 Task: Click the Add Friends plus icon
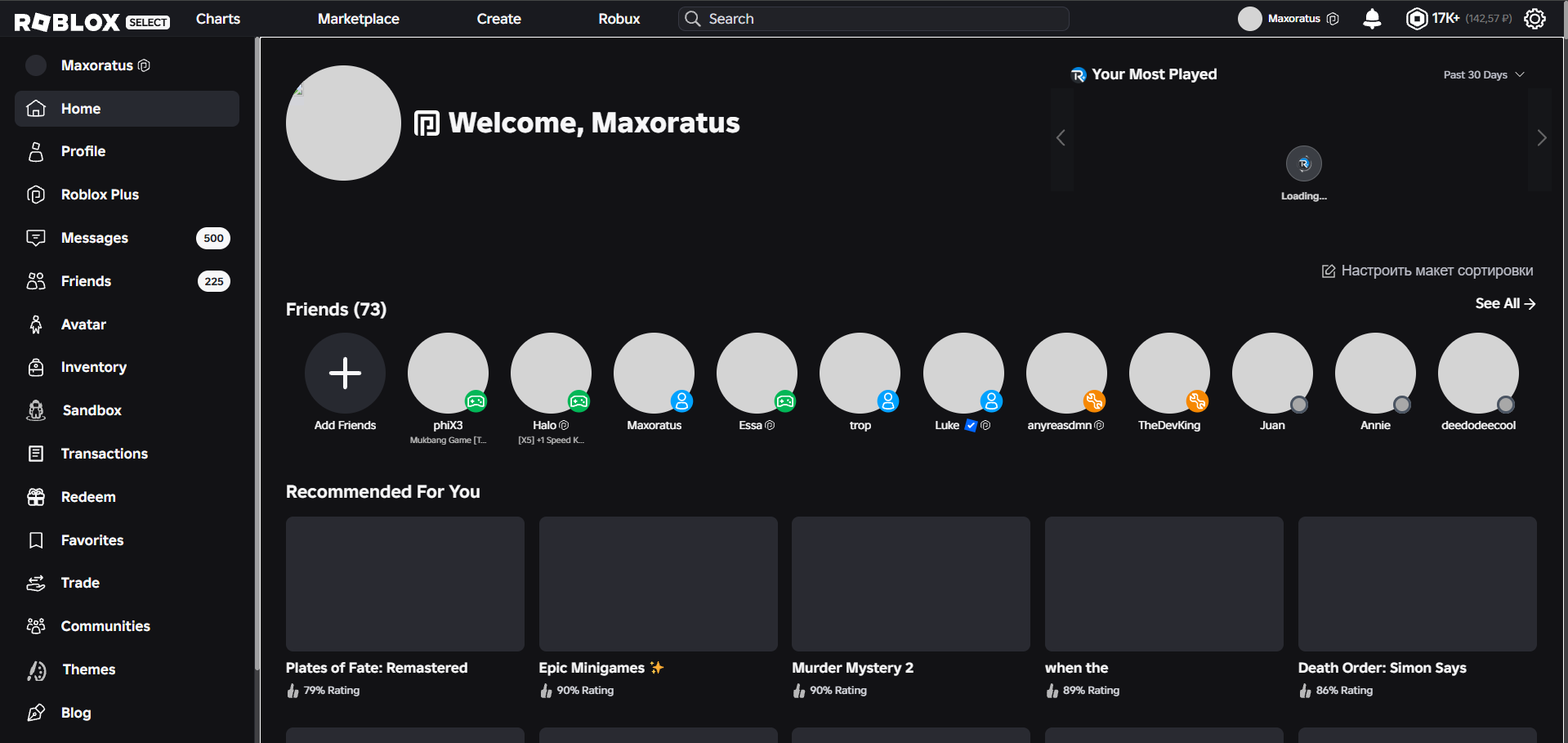[x=345, y=373]
